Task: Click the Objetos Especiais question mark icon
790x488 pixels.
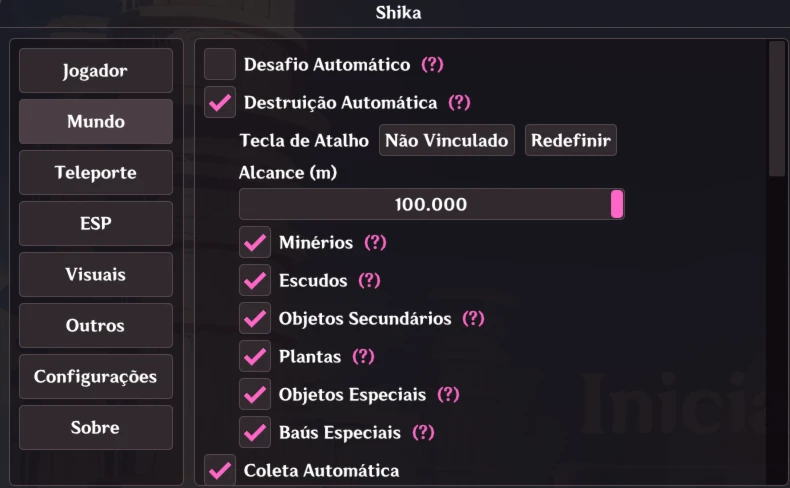Action: 448,394
